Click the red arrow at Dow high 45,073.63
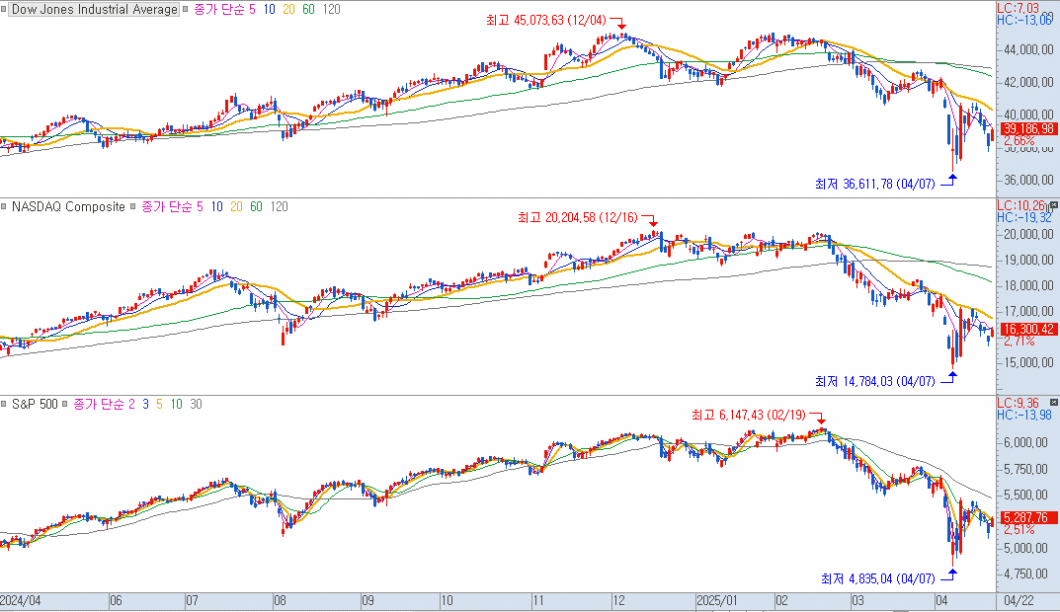Screen dimensions: 1060x612 [620, 23]
